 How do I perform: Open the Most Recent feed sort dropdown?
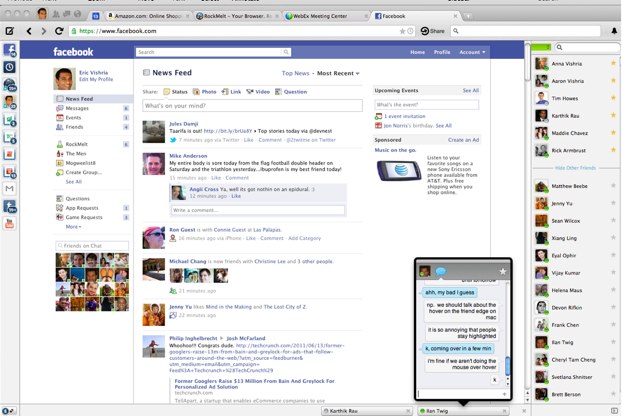coord(339,73)
